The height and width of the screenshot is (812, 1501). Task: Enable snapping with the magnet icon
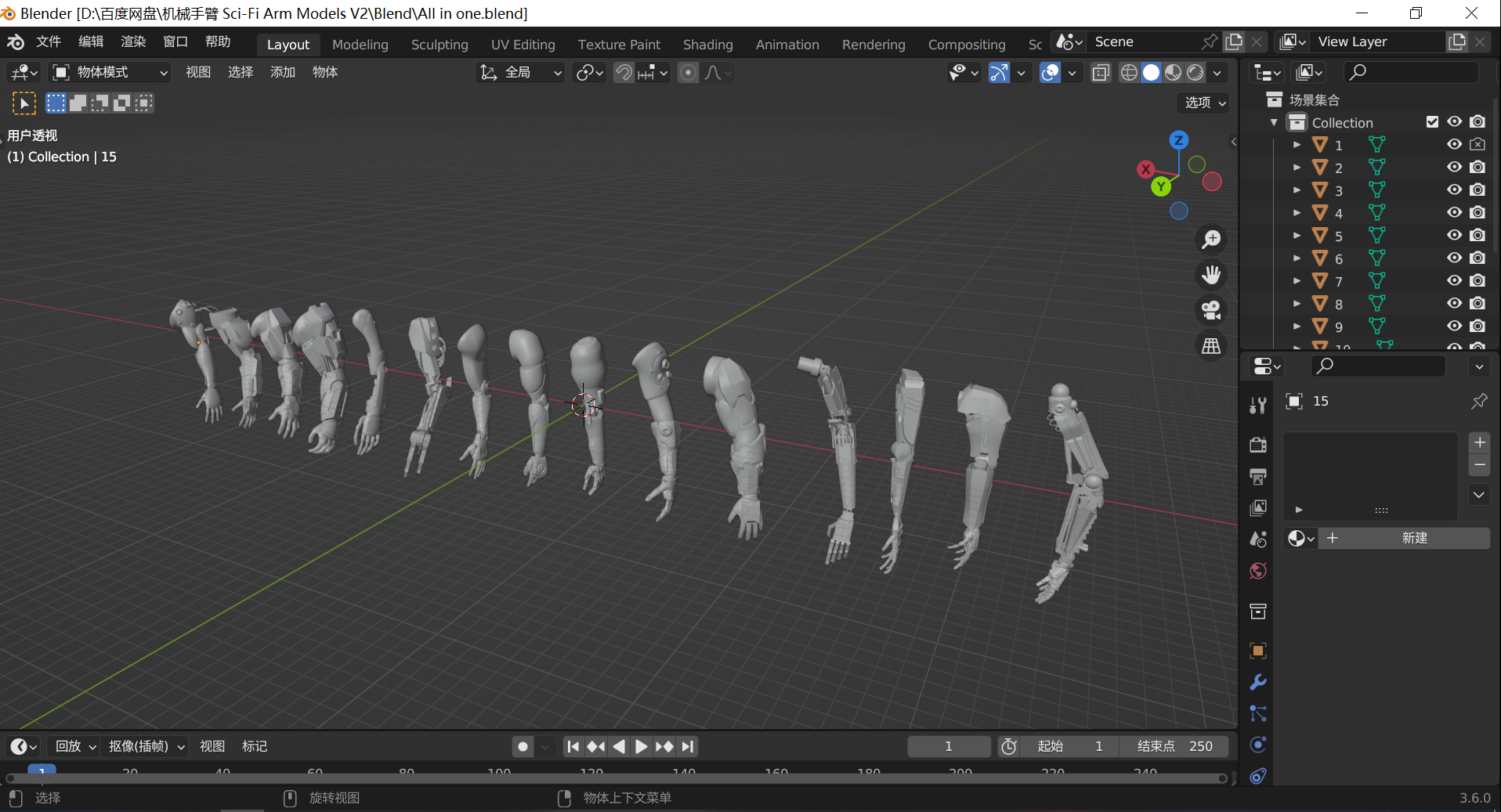tap(624, 73)
